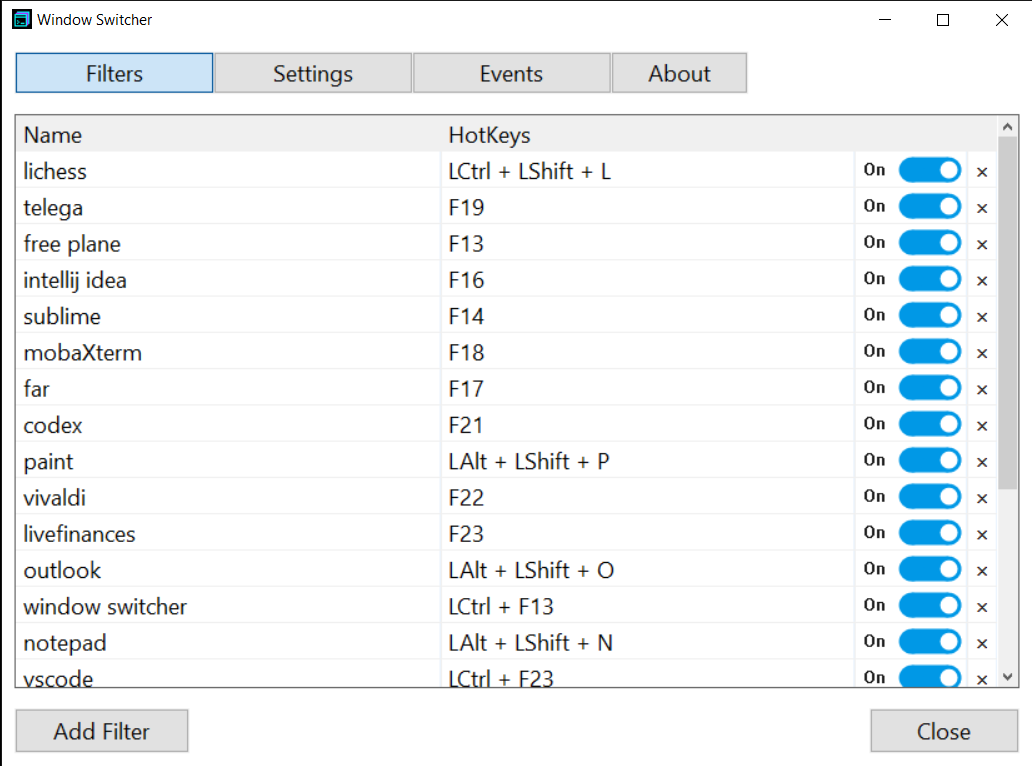Select the intellij idea name cell
Viewport: 1032px width, 766px height.
[x=228, y=280]
